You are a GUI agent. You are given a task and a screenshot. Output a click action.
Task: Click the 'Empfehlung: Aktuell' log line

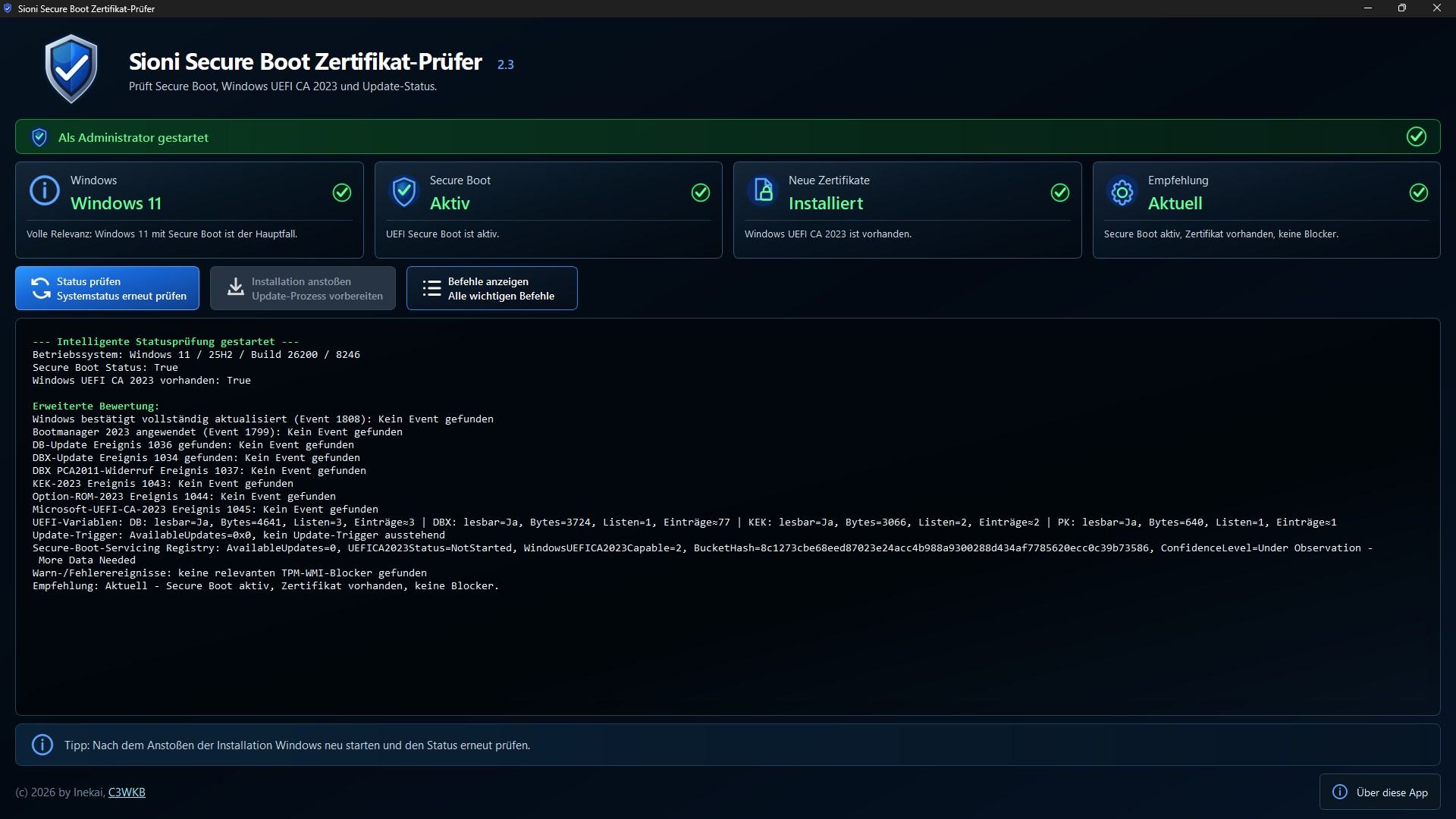pyautogui.click(x=266, y=586)
